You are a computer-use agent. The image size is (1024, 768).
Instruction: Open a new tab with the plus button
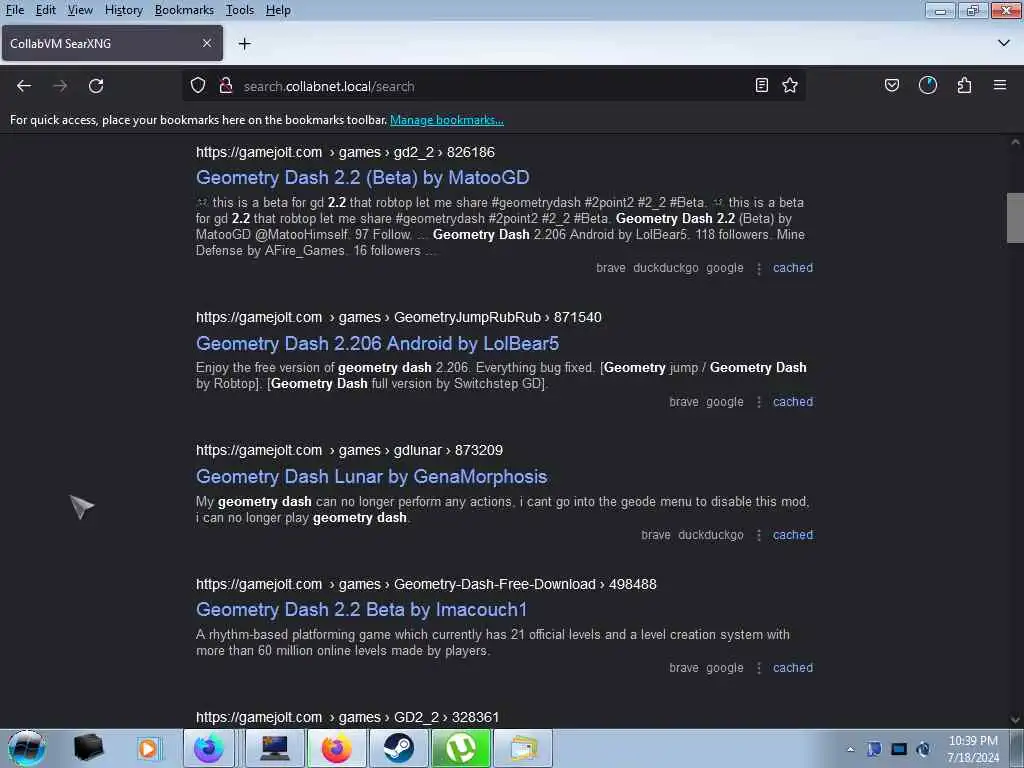pos(245,44)
